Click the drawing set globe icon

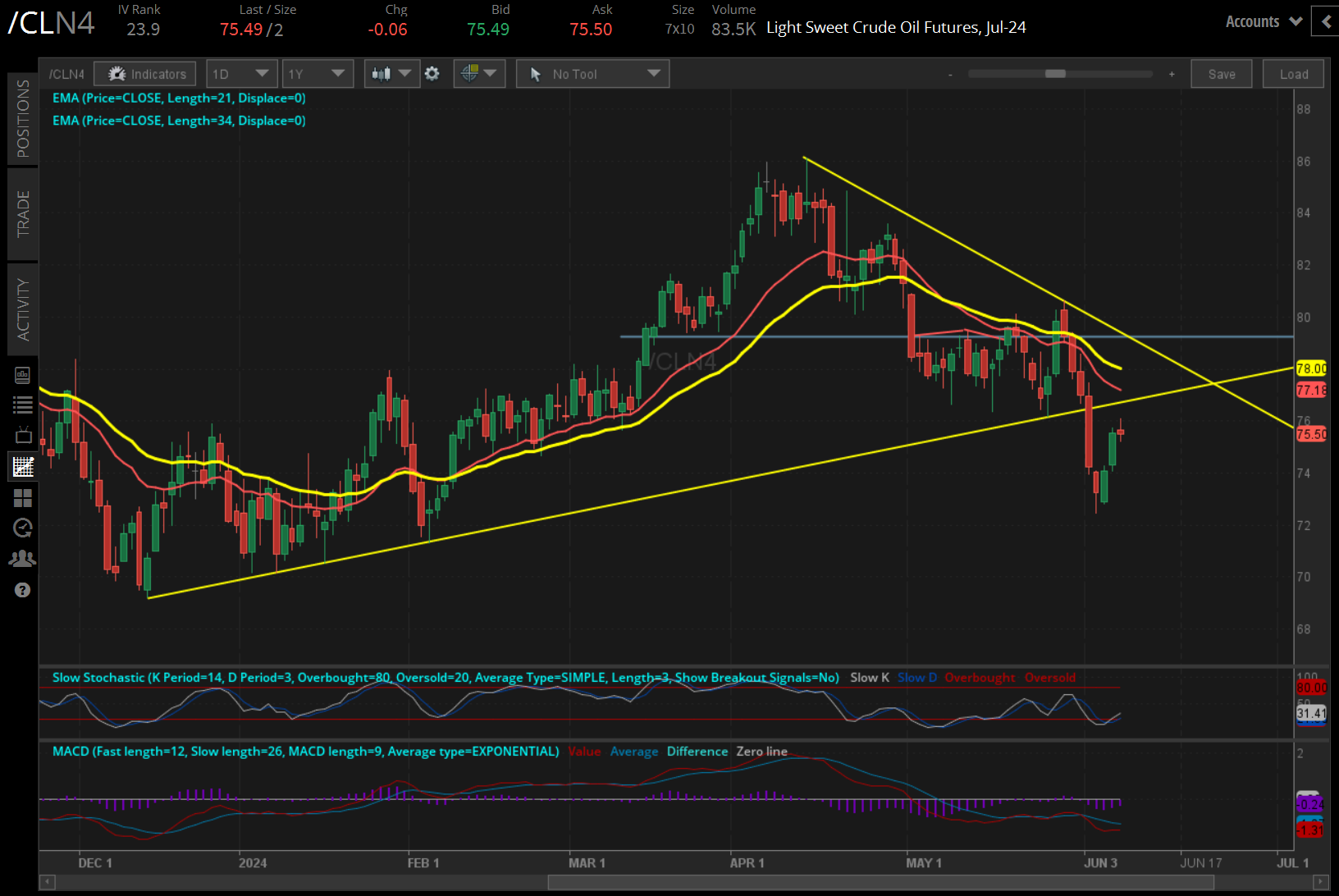coord(469,74)
